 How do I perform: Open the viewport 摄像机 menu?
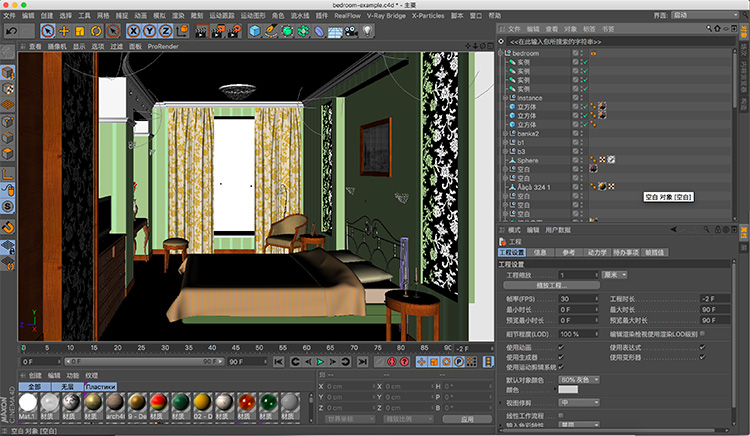(57, 46)
